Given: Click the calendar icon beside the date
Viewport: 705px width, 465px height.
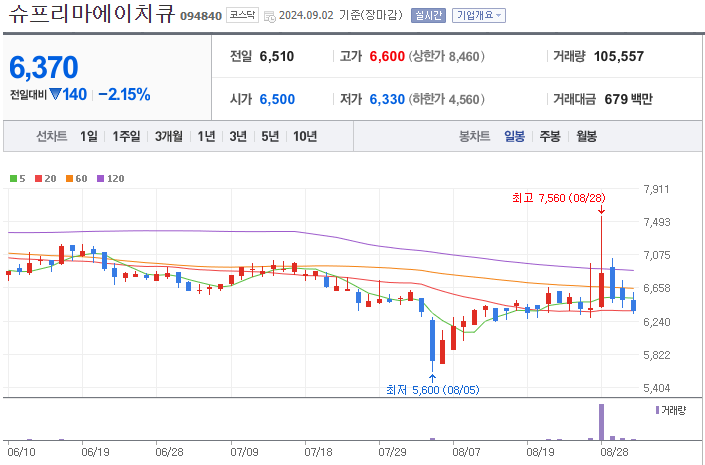Looking at the screenshot, I should pyautogui.click(x=269, y=17).
